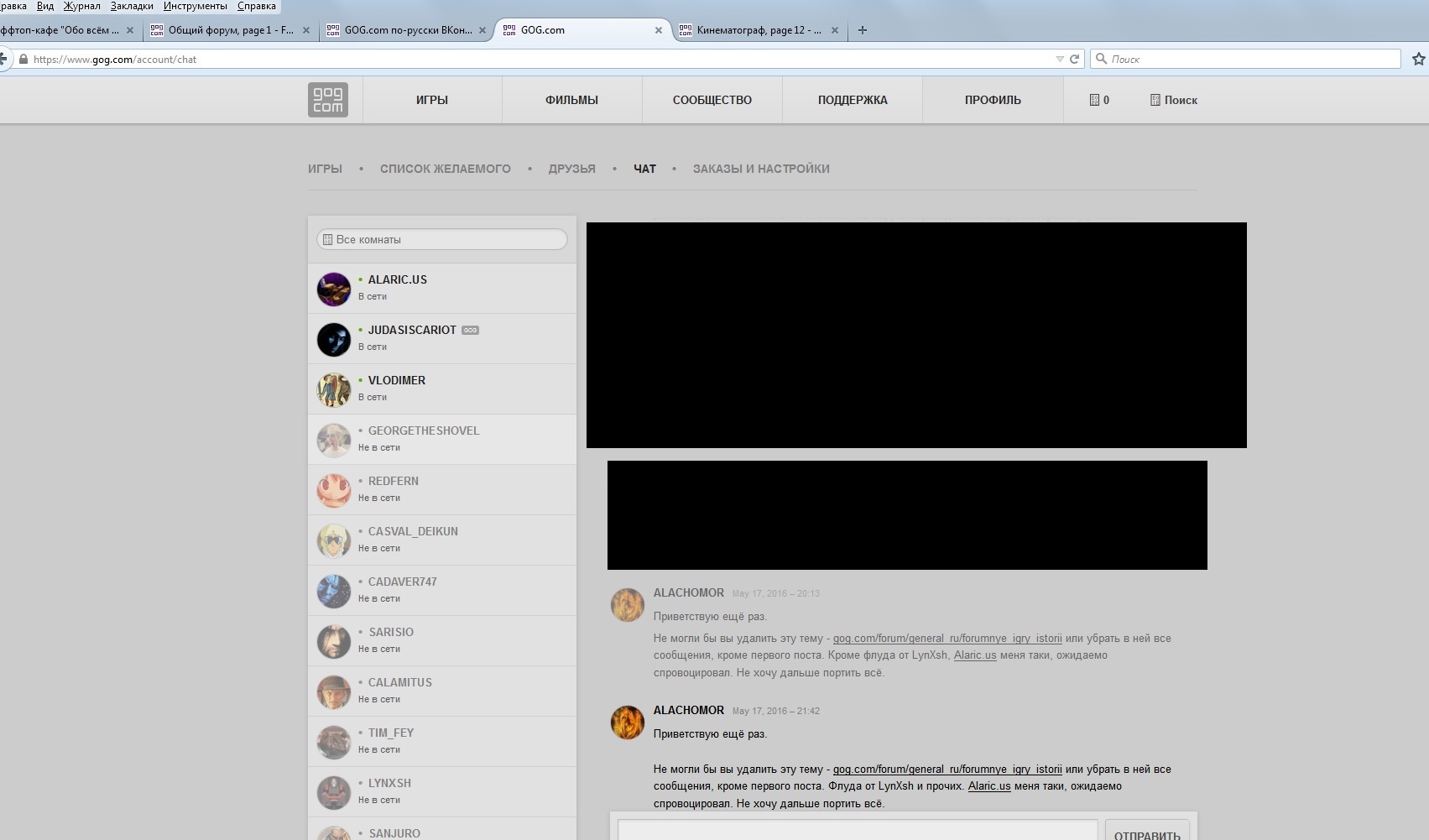Screen dimensions: 1429x840
Task: Click ALARIC.US avatar in friends list
Action: 333,289
